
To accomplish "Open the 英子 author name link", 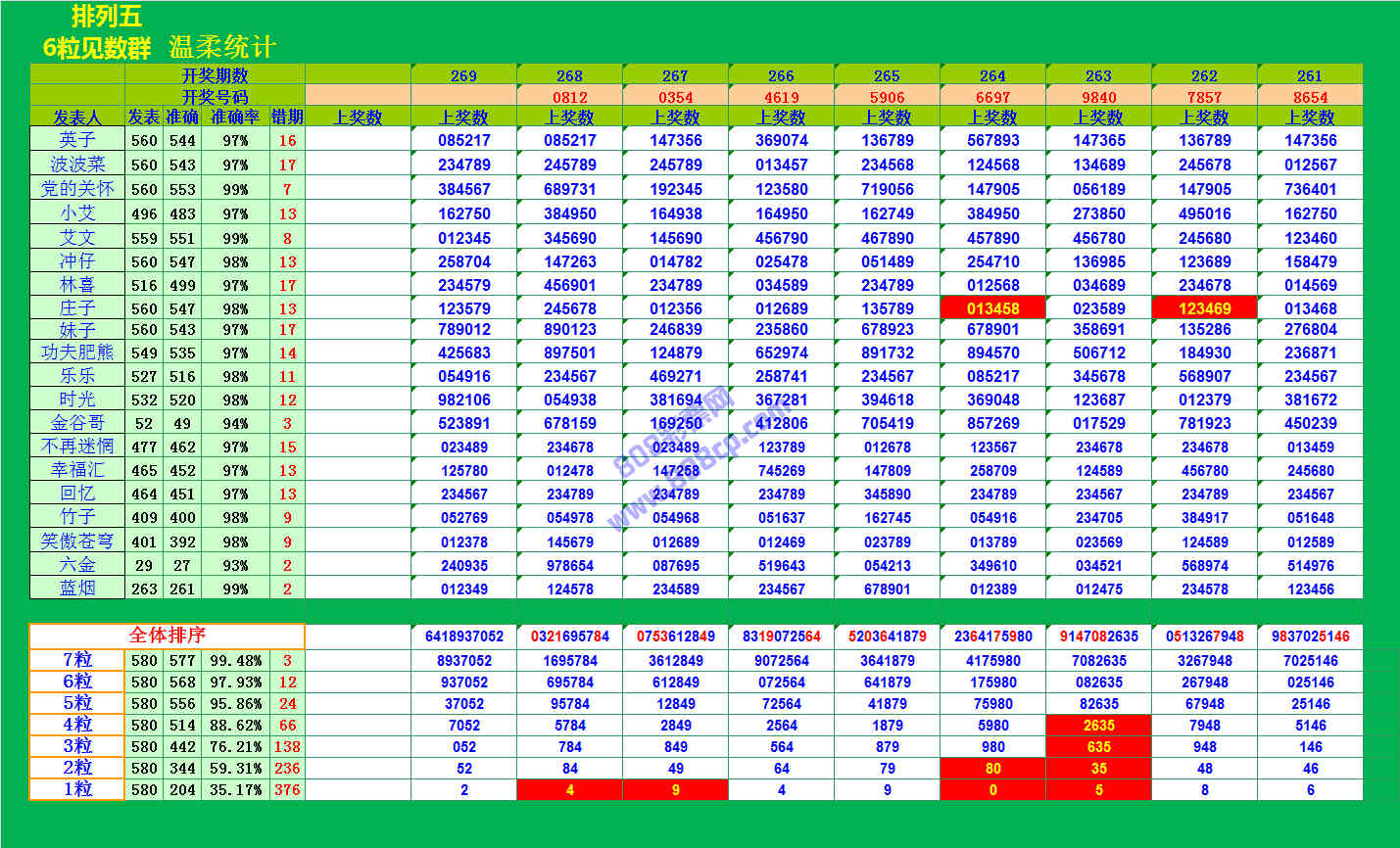I will (x=77, y=140).
